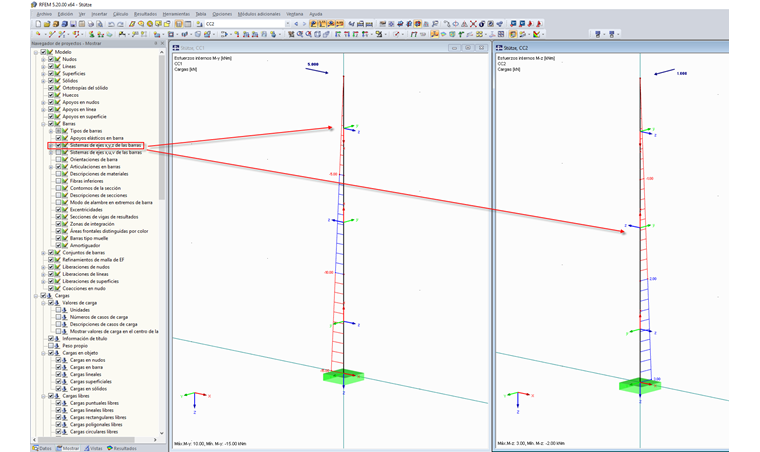Click the CC2 load case input field
This screenshot has height=452, width=760.
click(x=243, y=24)
